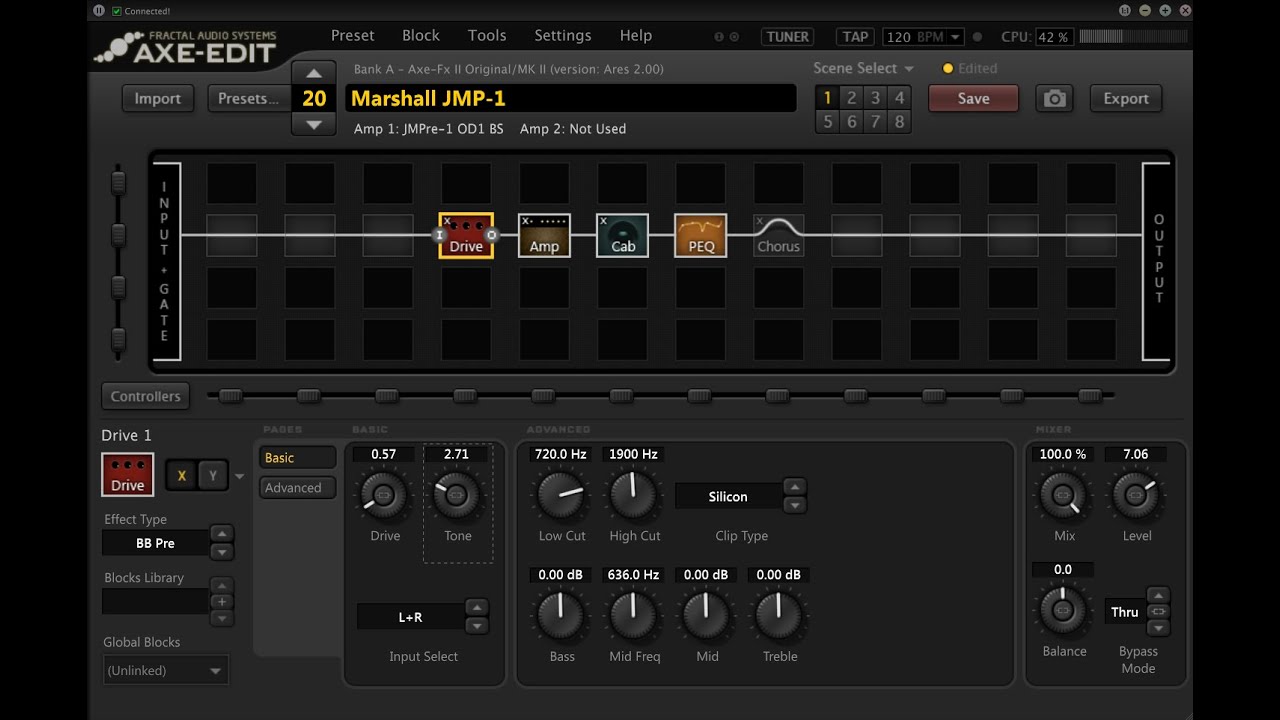Click Bypass Mode down arrow
The height and width of the screenshot is (720, 1280).
click(1158, 628)
